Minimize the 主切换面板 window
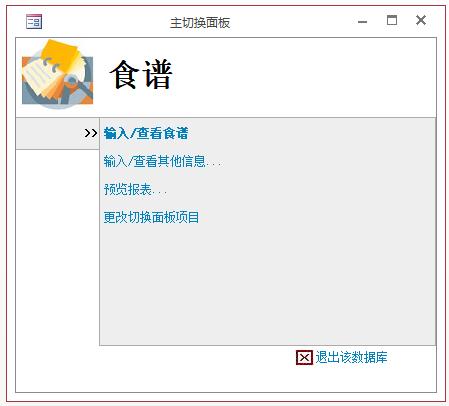The width and height of the screenshot is (449, 406). [x=362, y=22]
